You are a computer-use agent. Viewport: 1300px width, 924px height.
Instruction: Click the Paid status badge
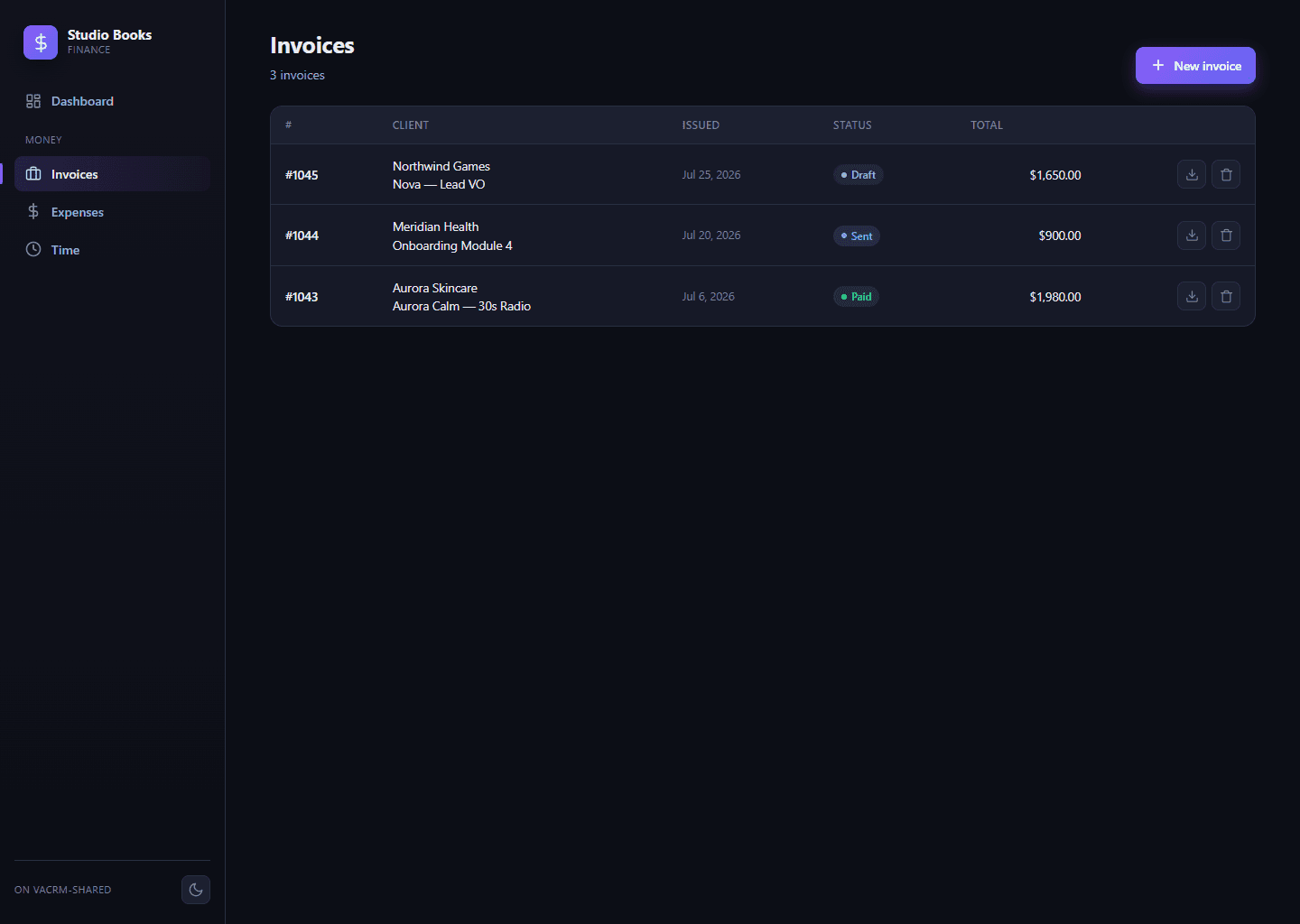point(856,296)
